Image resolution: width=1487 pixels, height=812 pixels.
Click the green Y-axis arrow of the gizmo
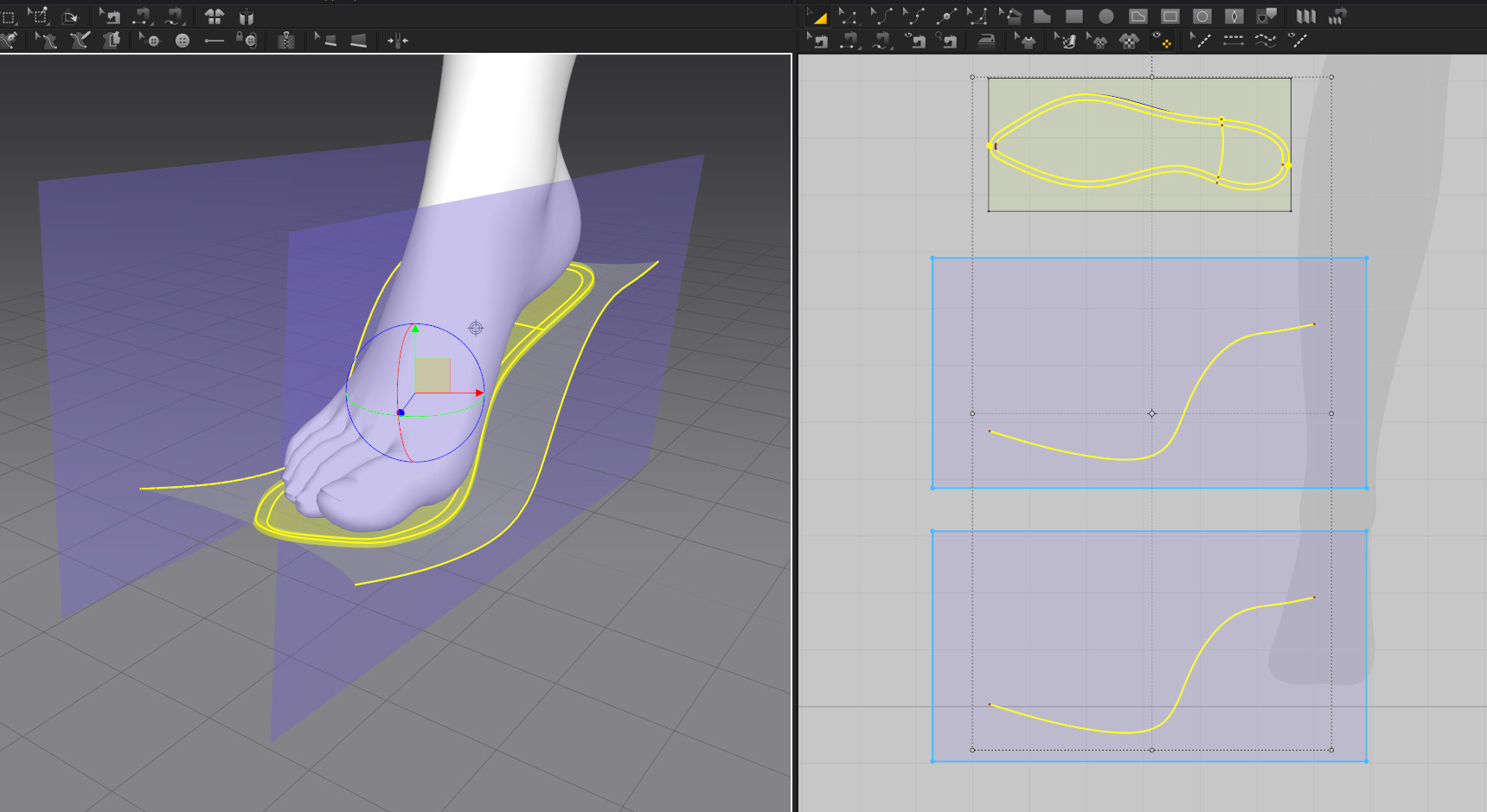point(415,329)
